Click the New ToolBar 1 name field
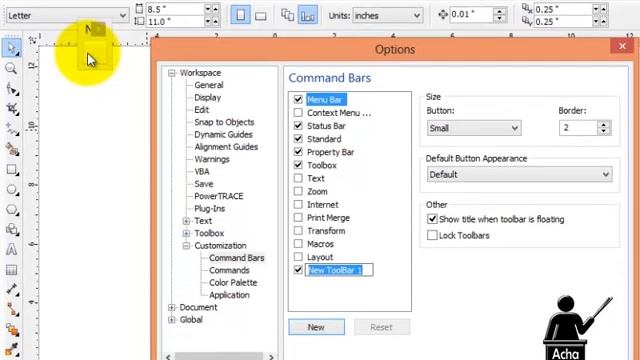This screenshot has height=360, width=640. pos(339,270)
